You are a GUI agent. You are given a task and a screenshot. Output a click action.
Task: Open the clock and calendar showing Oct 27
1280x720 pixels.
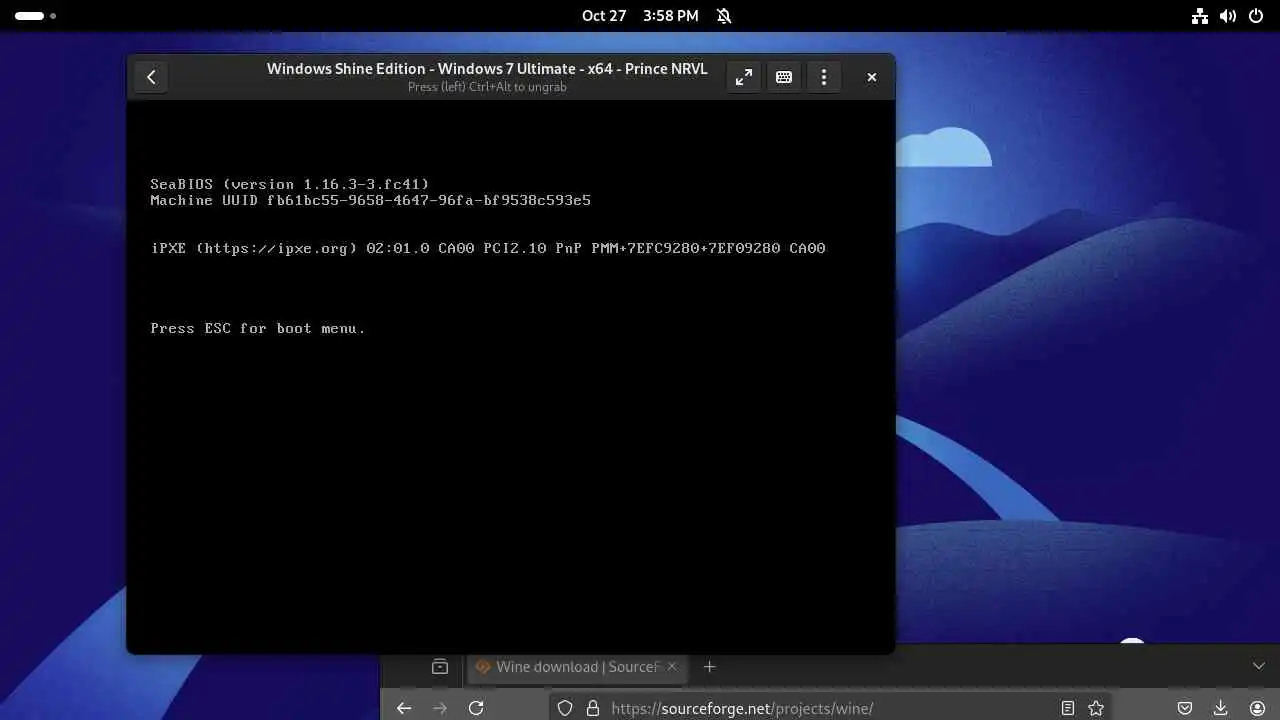pos(640,16)
